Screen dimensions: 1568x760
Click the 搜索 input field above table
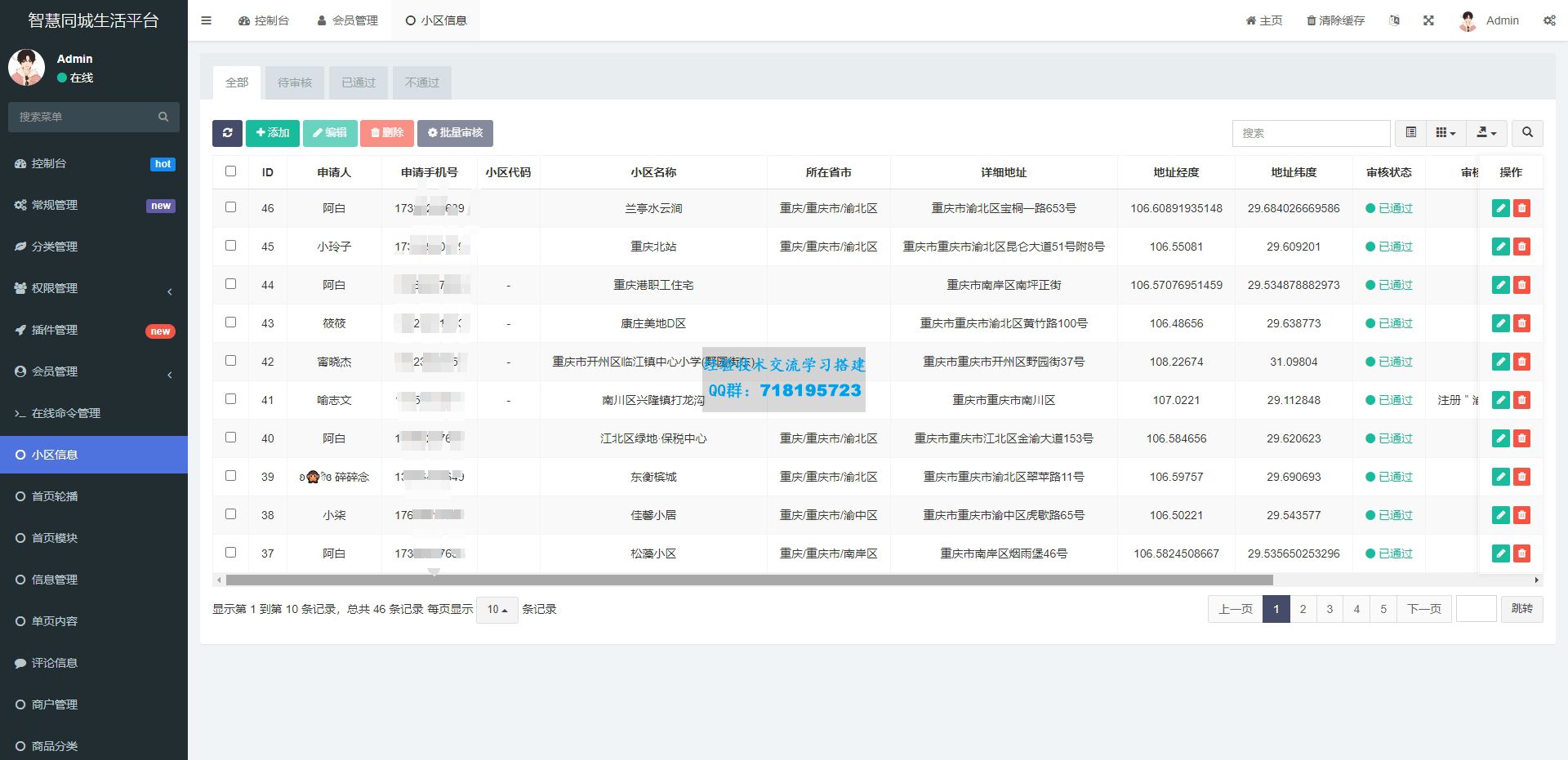[x=1310, y=133]
